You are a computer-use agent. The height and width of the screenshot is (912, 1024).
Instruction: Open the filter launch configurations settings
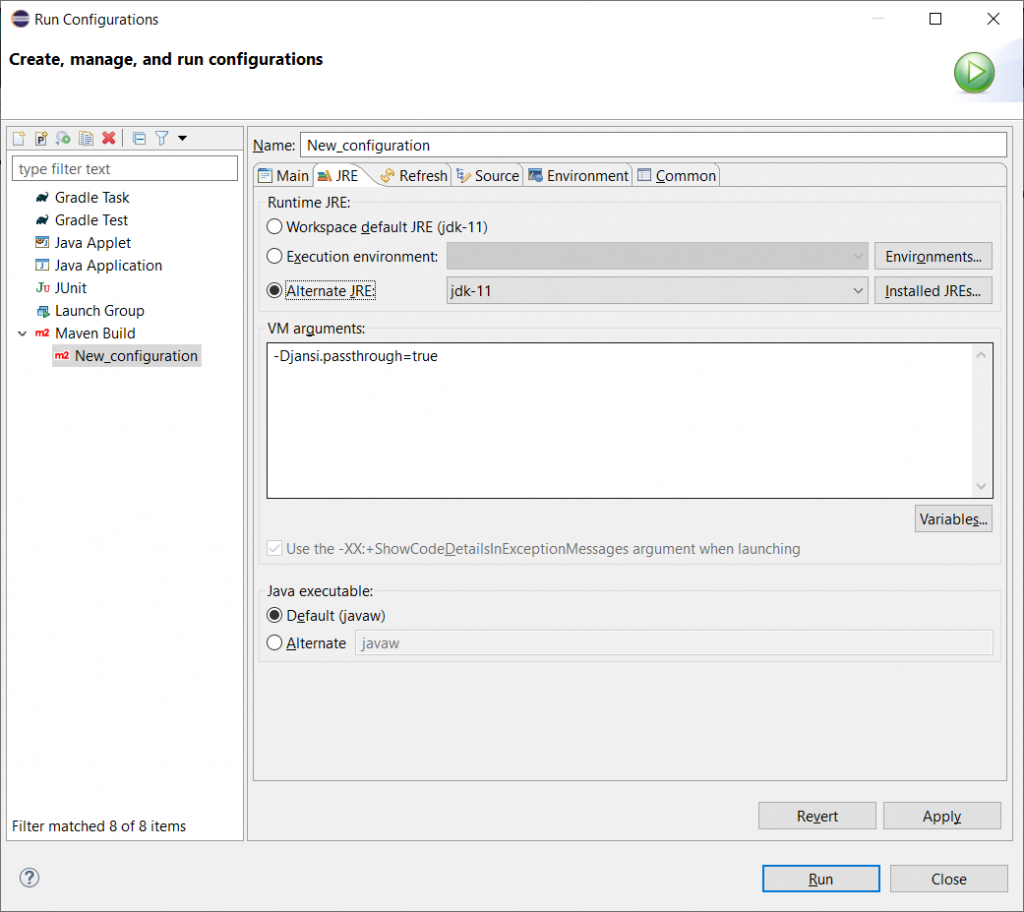pyautogui.click(x=161, y=138)
